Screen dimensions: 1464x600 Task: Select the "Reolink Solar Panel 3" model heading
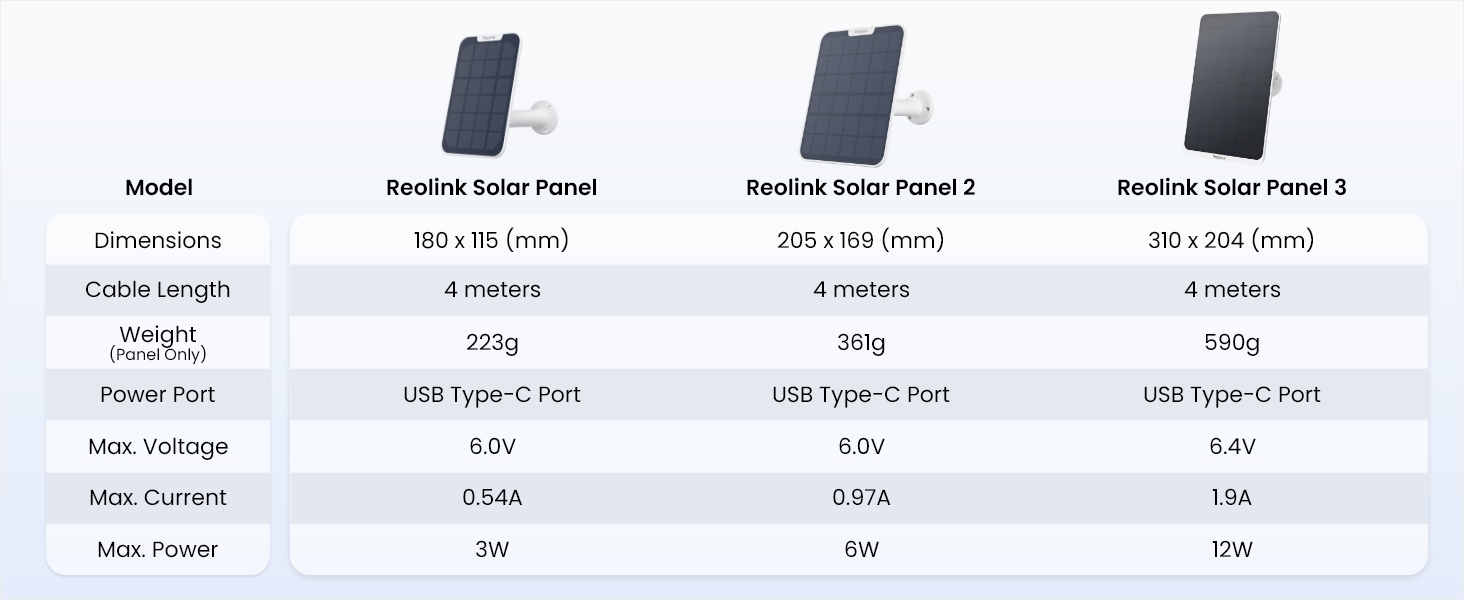pyautogui.click(x=1232, y=188)
